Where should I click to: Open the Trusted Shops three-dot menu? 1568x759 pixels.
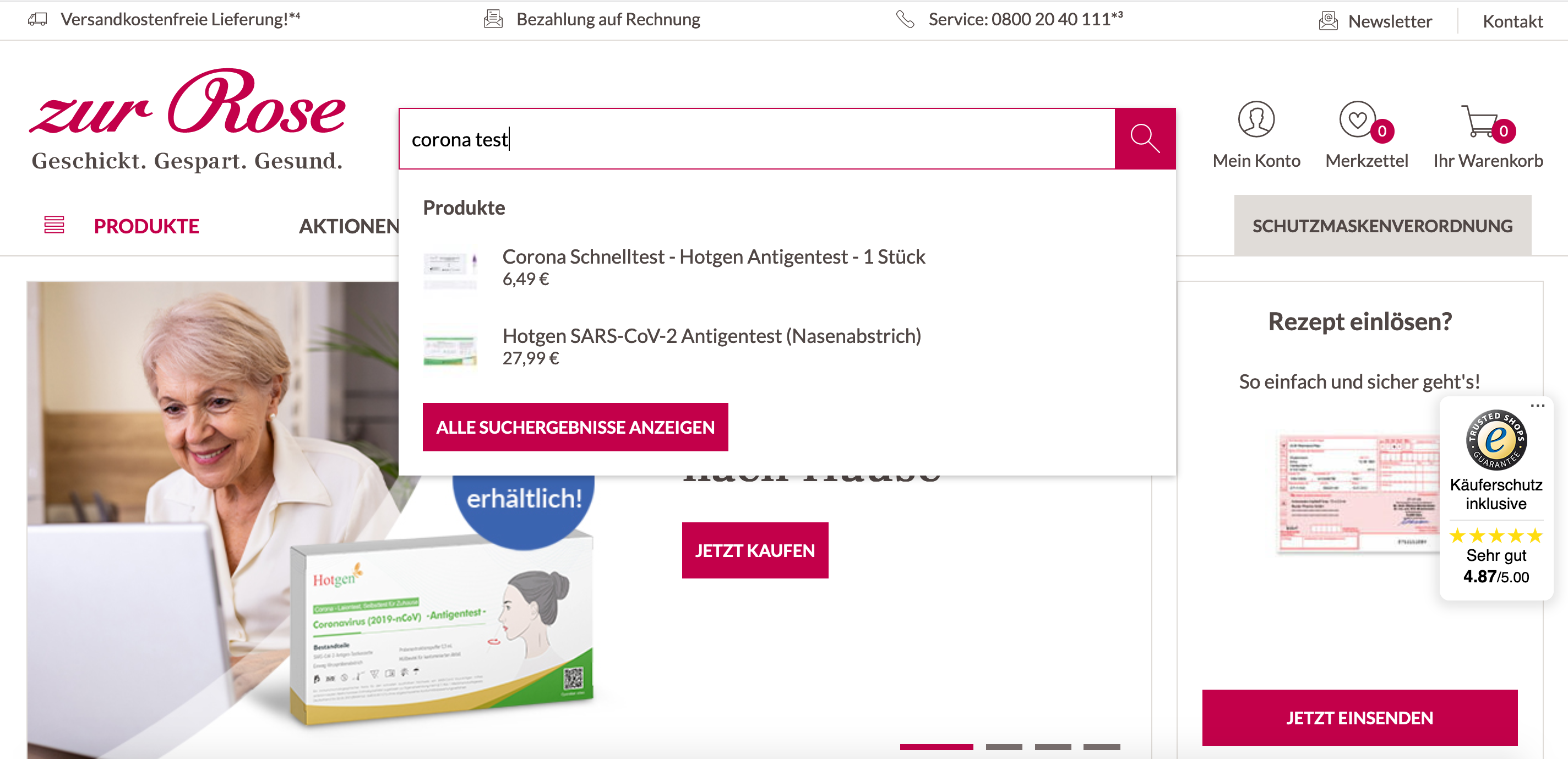click(1538, 405)
